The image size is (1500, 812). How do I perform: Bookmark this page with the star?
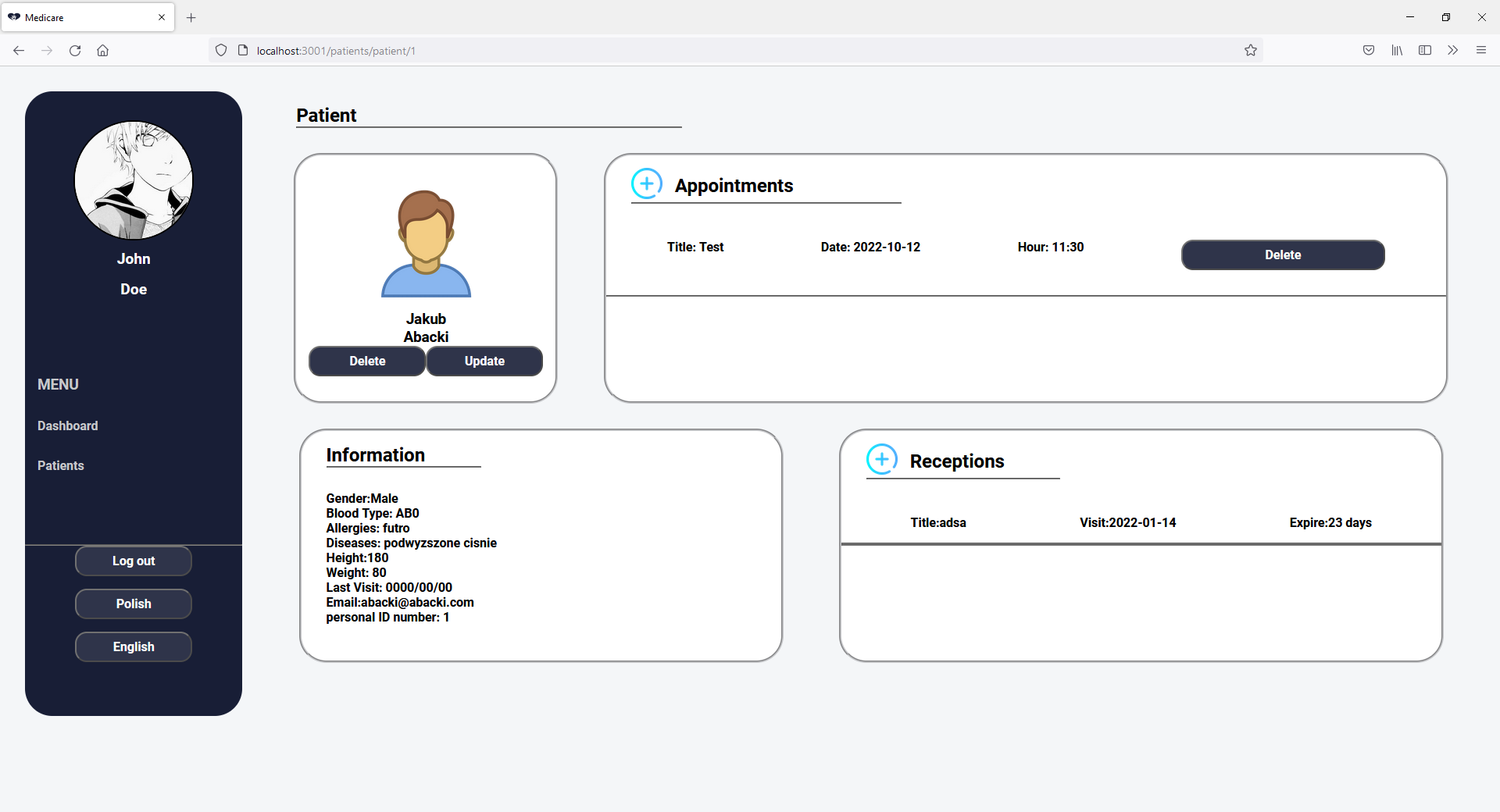coord(1251,50)
